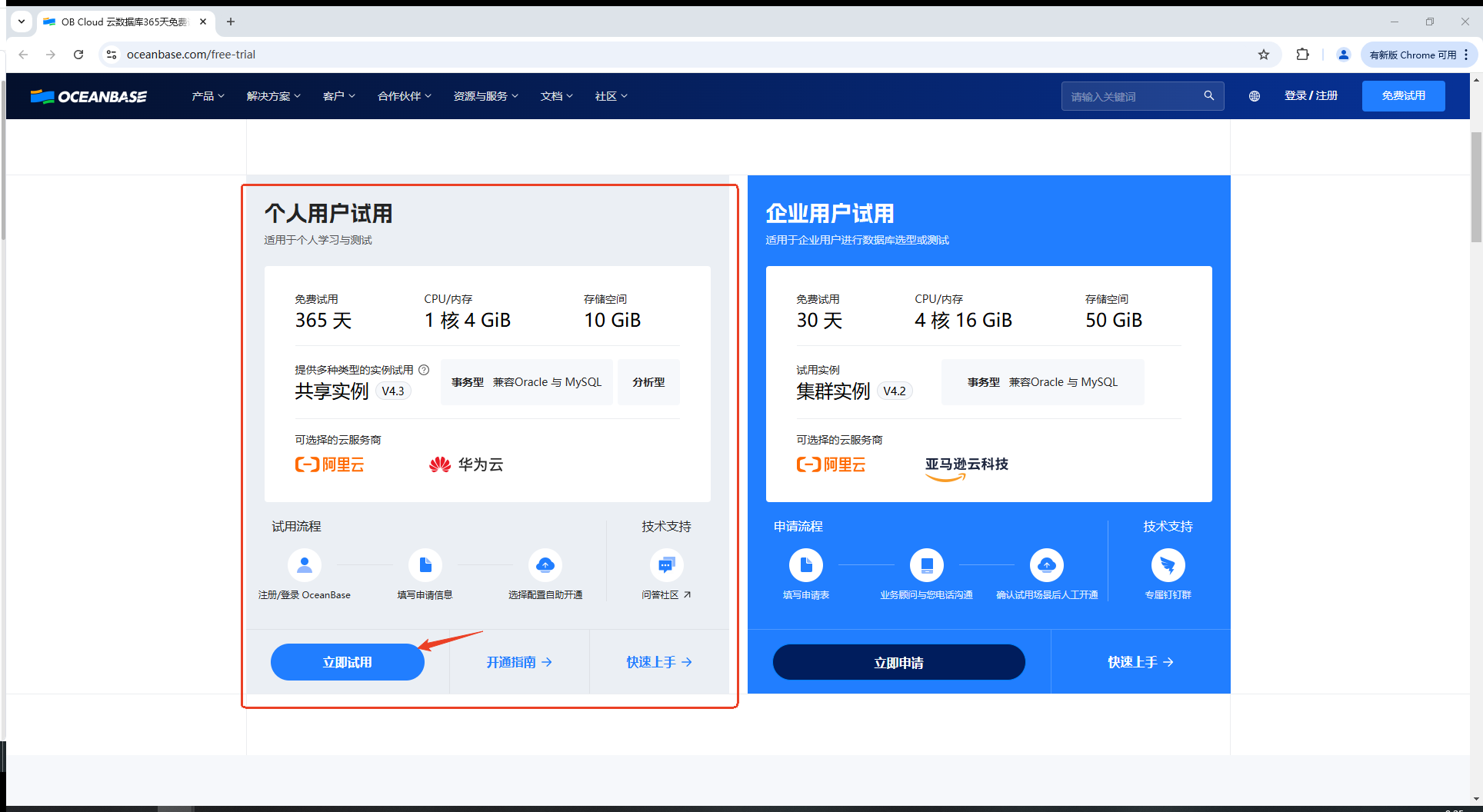Screen dimensions: 1483x812
Task: Click the 选择配置自助开通 cloud icon
Action: pyautogui.click(x=545, y=565)
